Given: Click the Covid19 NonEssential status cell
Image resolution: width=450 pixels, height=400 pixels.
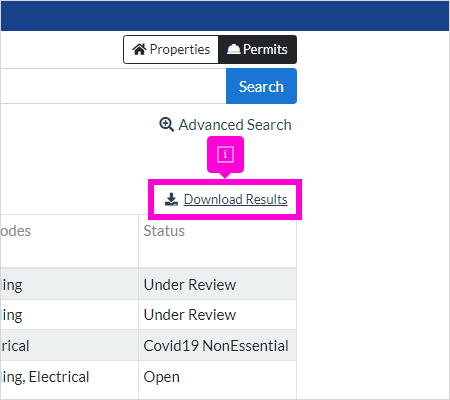Looking at the screenshot, I should (217, 345).
